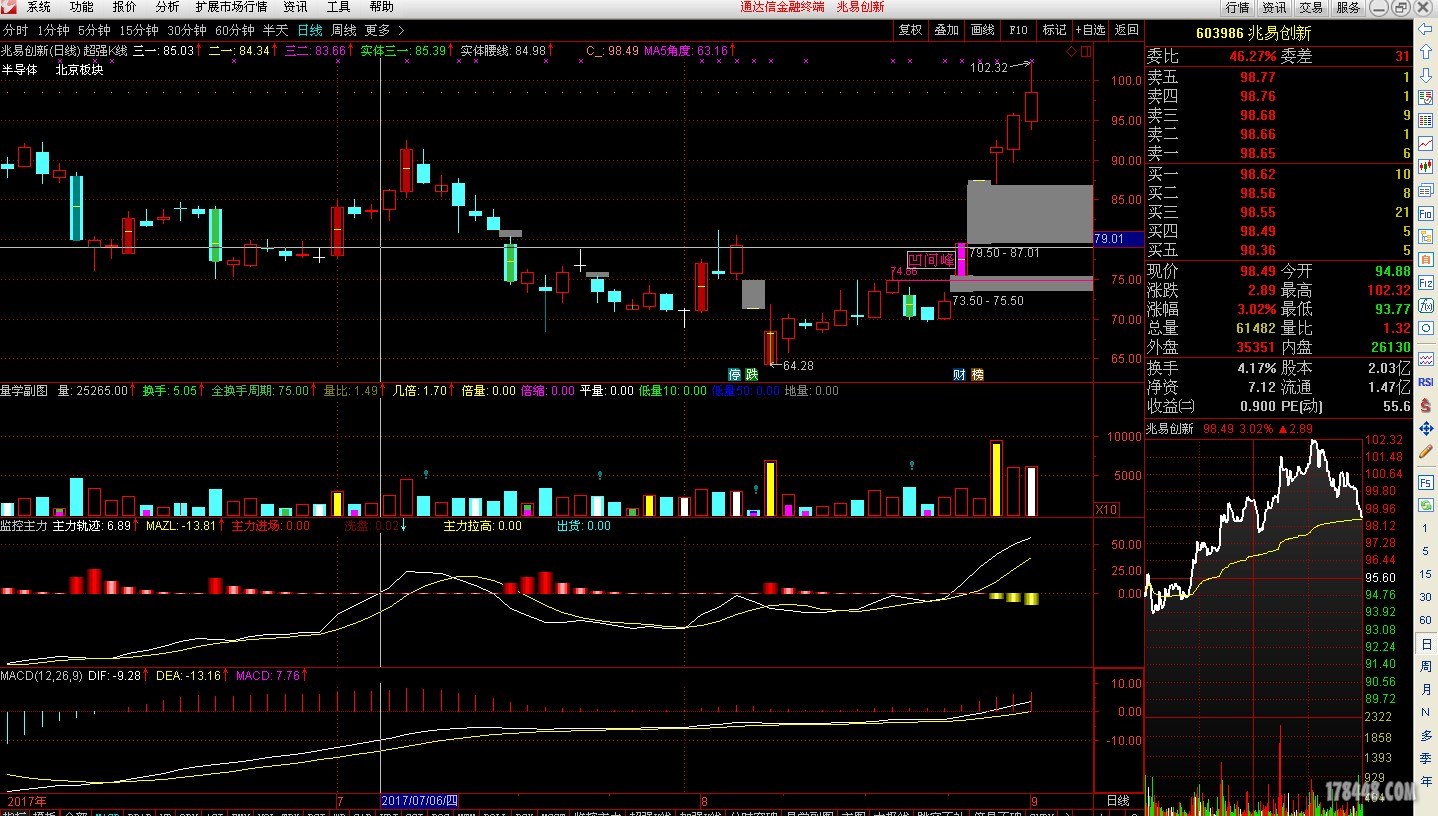Switch to 周线 chart tab
1438x816 pixels.
point(343,30)
